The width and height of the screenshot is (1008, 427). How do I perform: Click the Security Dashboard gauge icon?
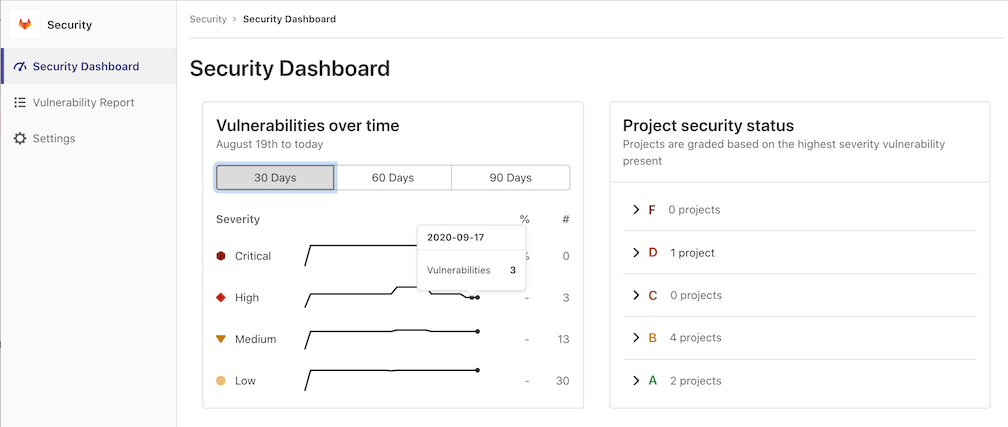click(20, 67)
